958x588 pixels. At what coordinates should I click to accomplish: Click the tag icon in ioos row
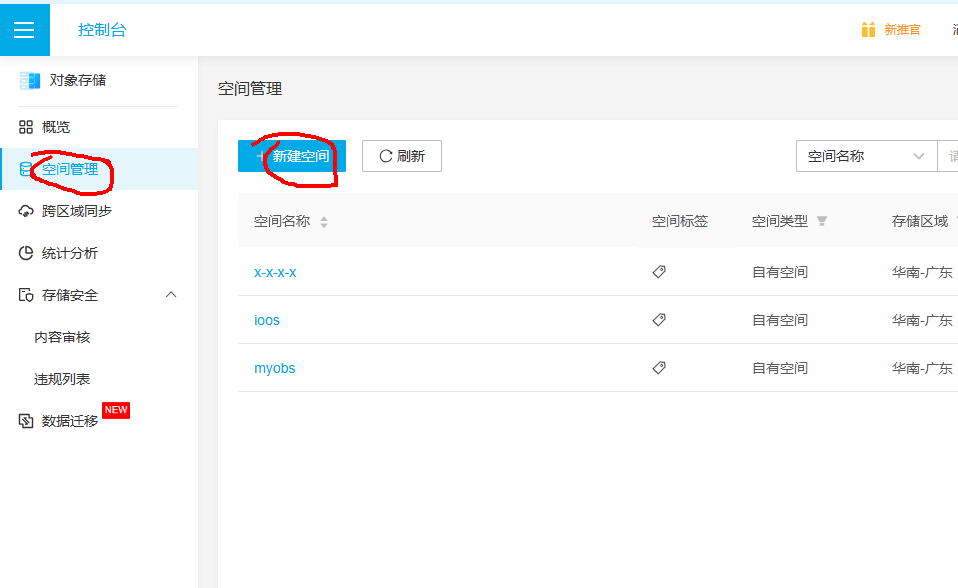point(659,320)
